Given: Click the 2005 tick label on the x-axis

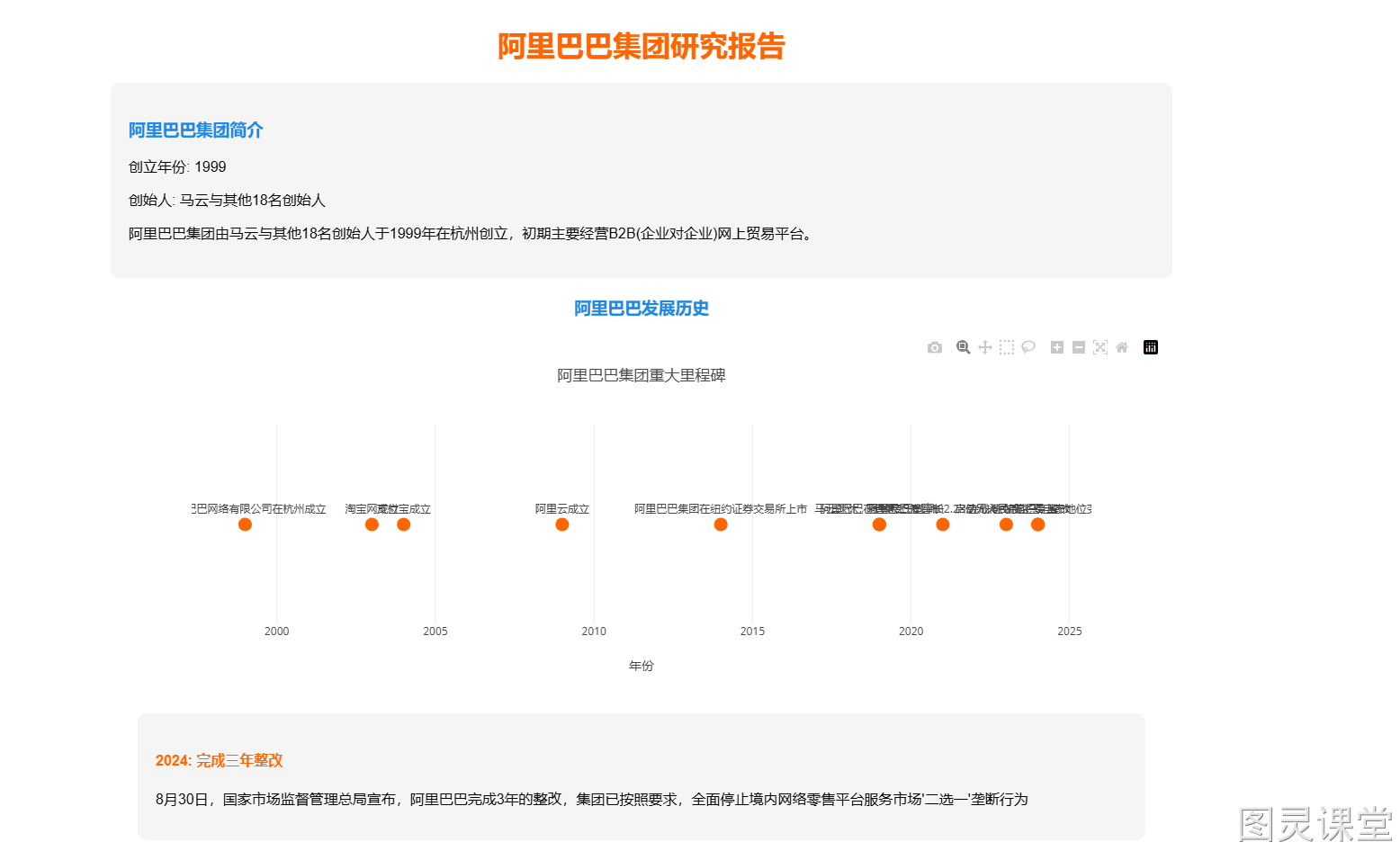Looking at the screenshot, I should tap(435, 632).
